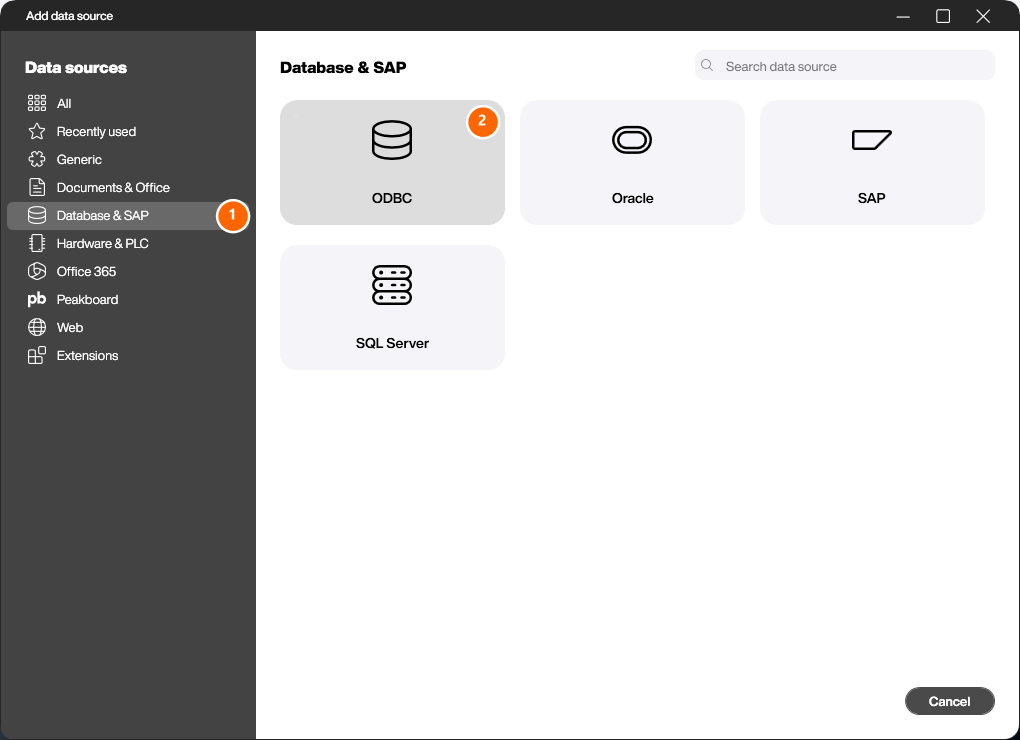Click the Oracle ring logo icon
This screenshot has height=740, width=1020.
(632, 140)
